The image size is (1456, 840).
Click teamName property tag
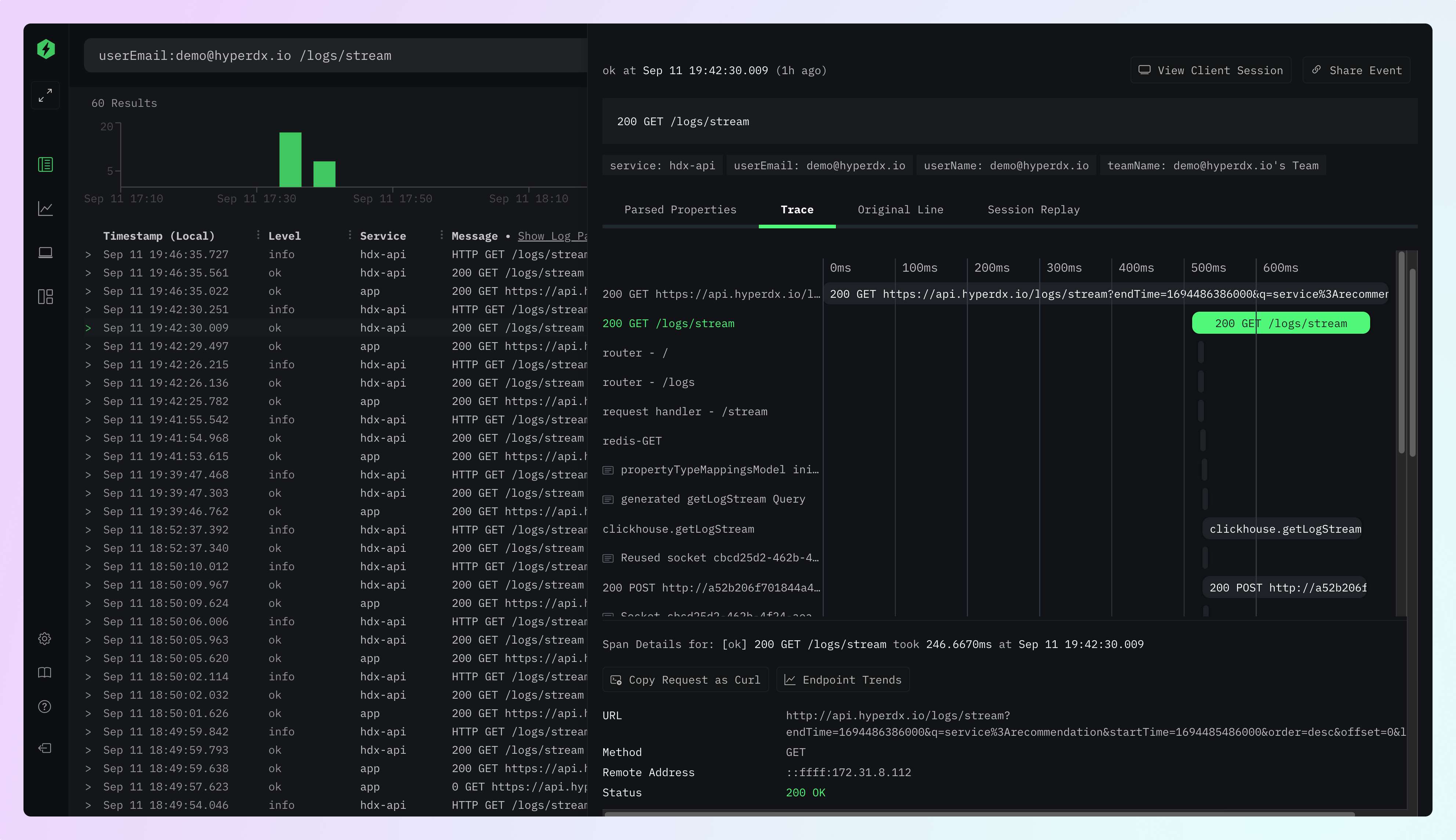[1213, 166]
